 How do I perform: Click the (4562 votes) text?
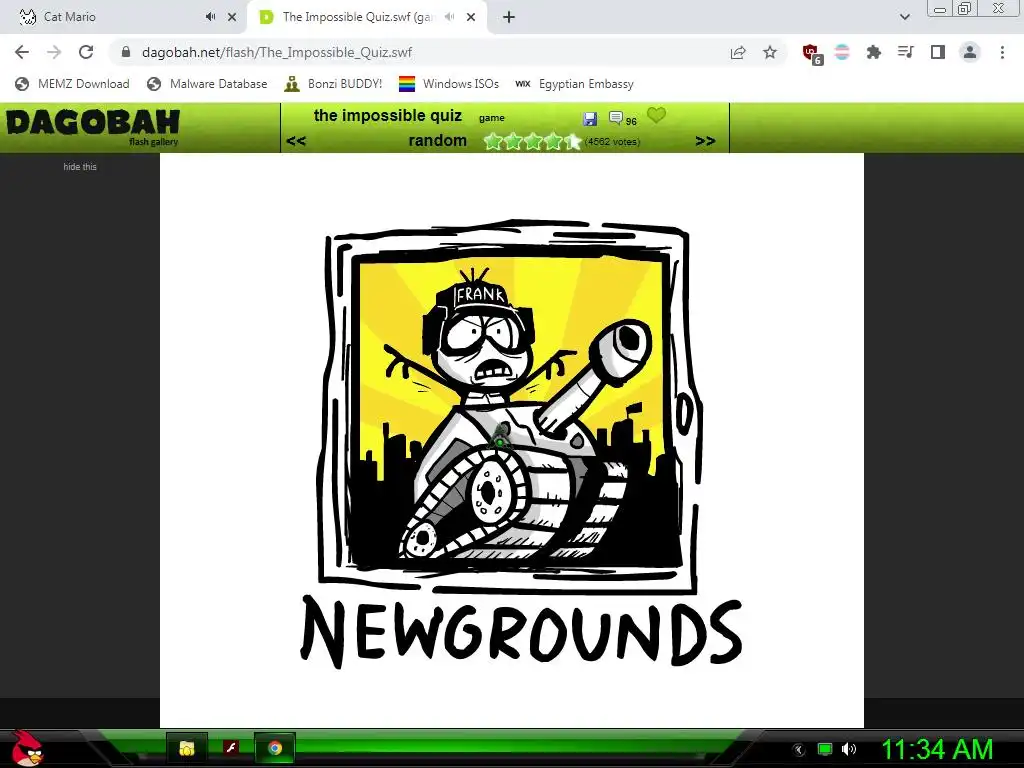(613, 142)
